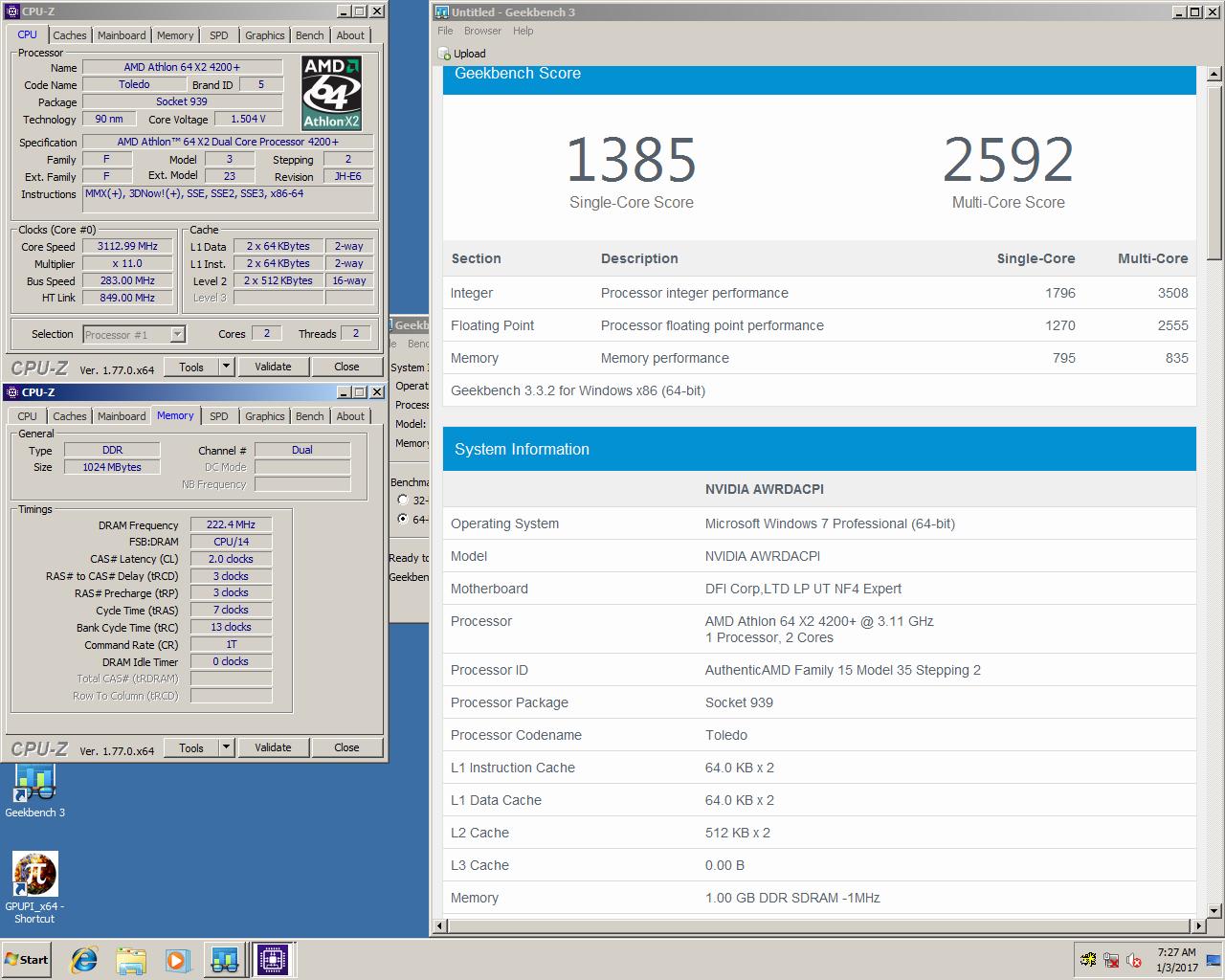Viewport: 1225px width, 980px height.
Task: Click the Core Voltage value
Action: pyautogui.click(x=248, y=119)
